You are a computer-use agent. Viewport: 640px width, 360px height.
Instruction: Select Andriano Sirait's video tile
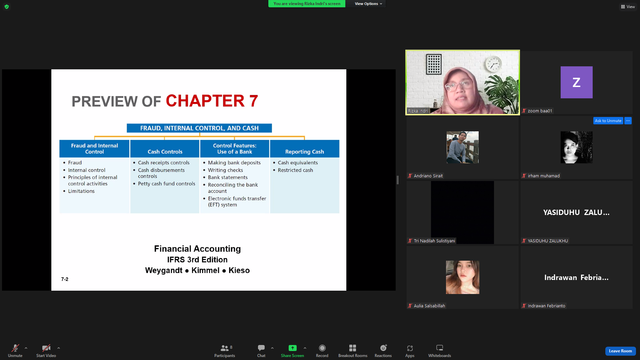coord(462,147)
